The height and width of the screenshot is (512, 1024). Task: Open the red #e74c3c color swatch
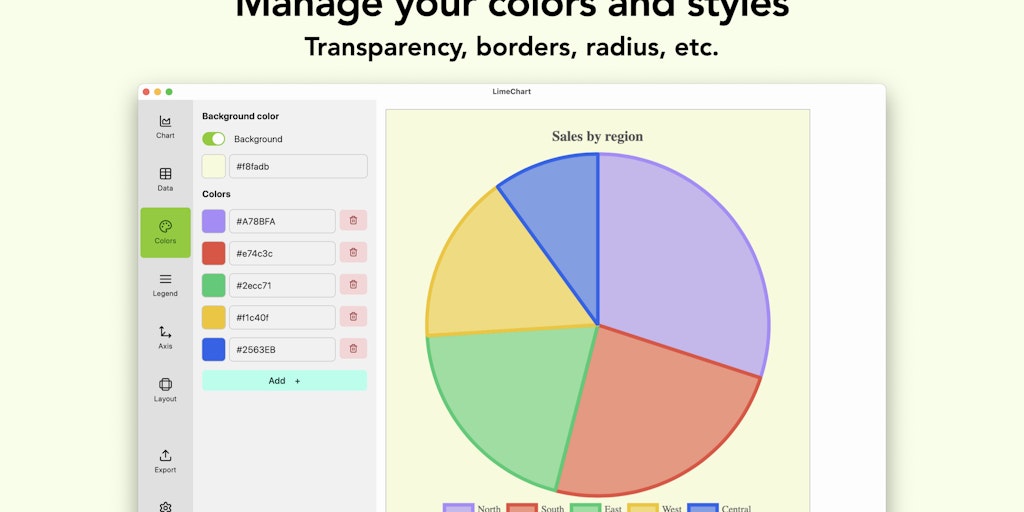(214, 253)
